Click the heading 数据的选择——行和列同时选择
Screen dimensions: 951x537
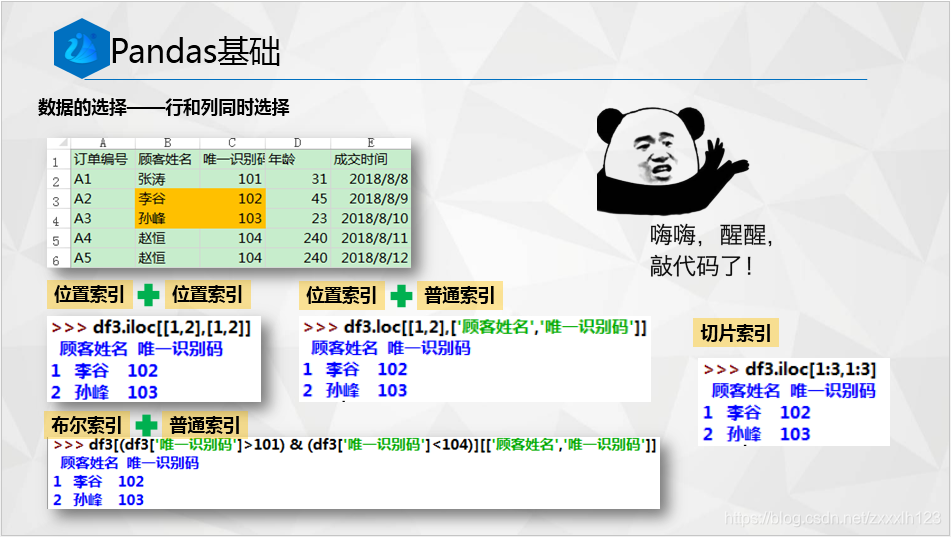coord(164,108)
